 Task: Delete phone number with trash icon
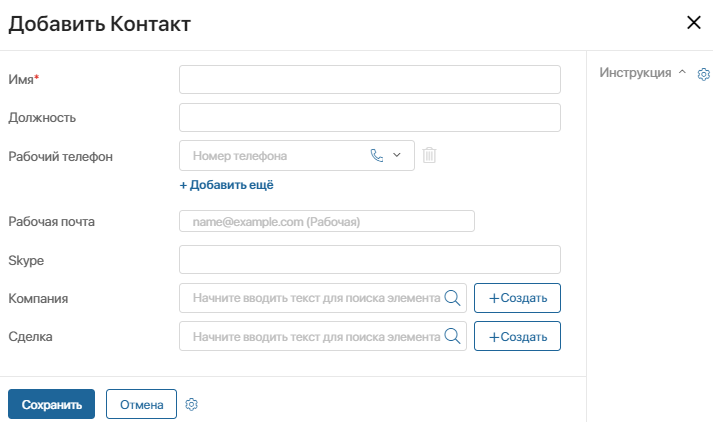429,155
